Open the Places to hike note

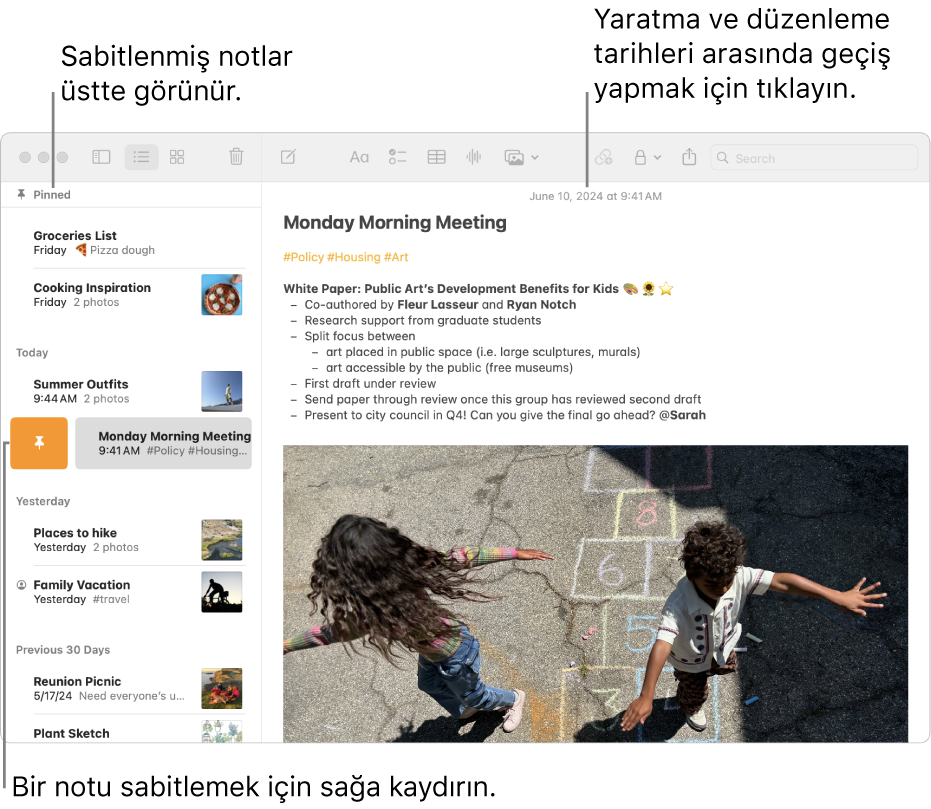pos(131,540)
